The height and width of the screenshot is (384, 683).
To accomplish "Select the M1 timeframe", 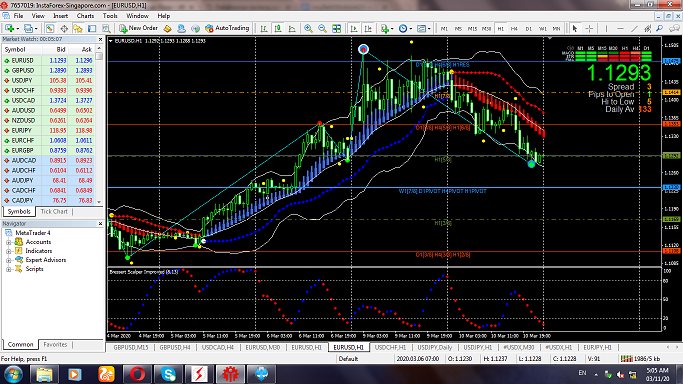I will point(444,28).
